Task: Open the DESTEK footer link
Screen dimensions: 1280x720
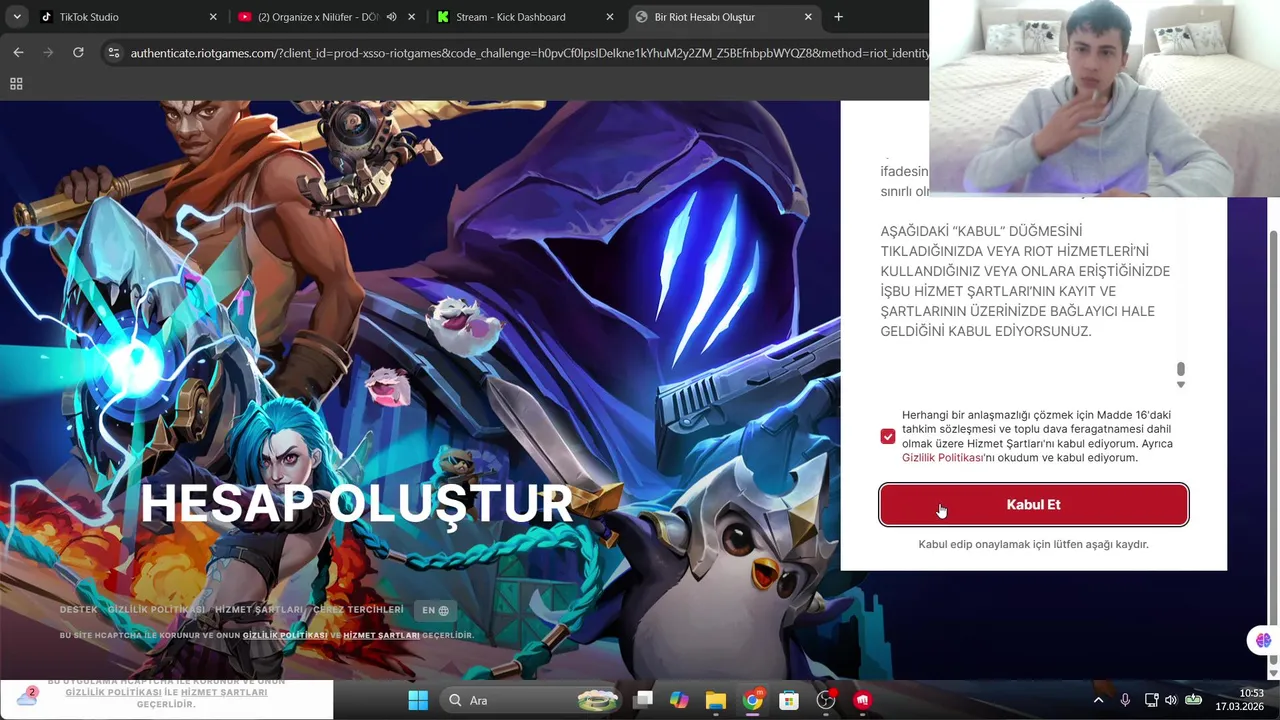Action: (79, 610)
